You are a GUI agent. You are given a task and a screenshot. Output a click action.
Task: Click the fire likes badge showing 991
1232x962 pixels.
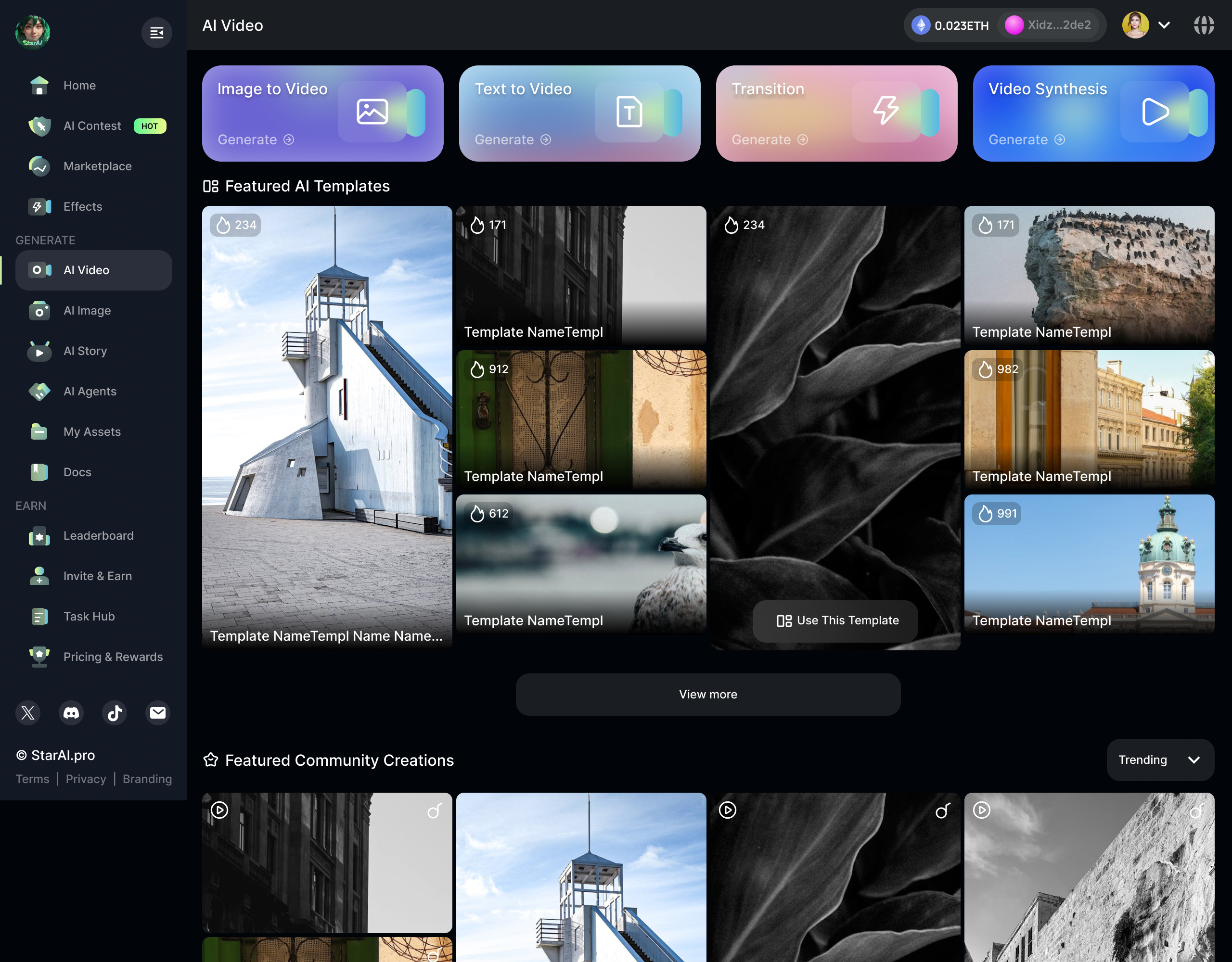[997, 514]
